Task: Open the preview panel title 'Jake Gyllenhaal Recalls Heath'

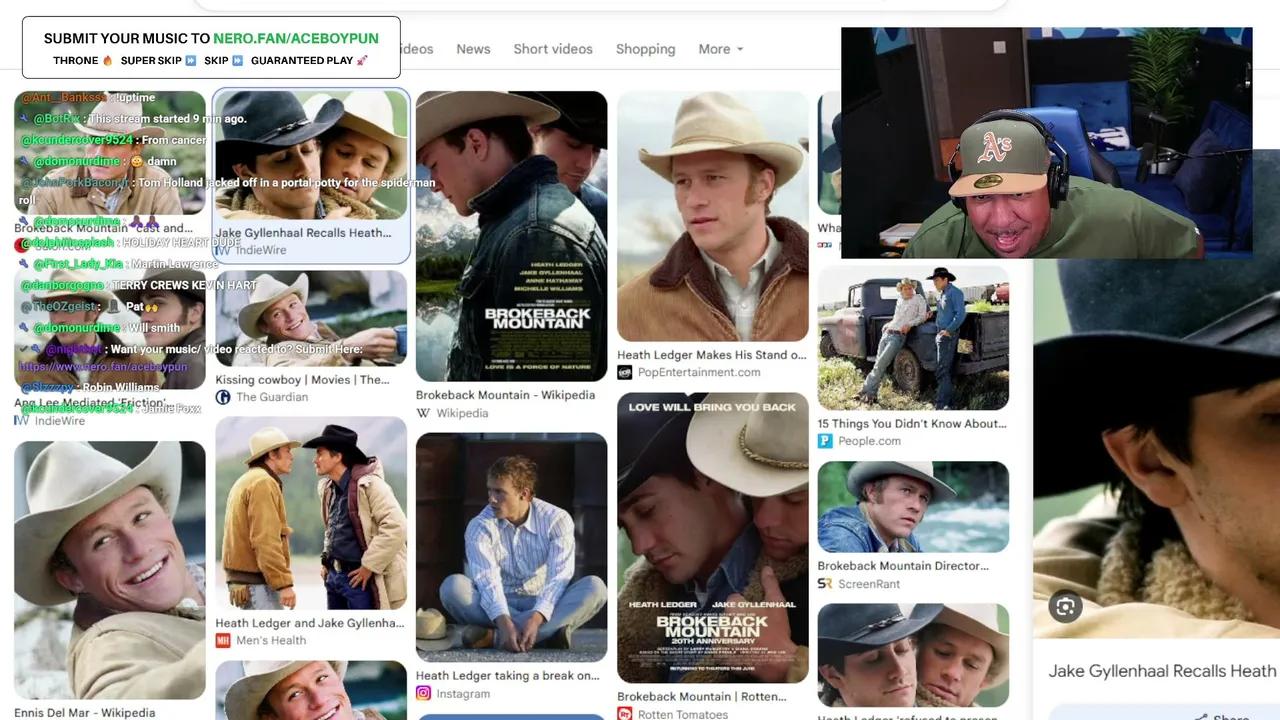Action: (x=1162, y=671)
